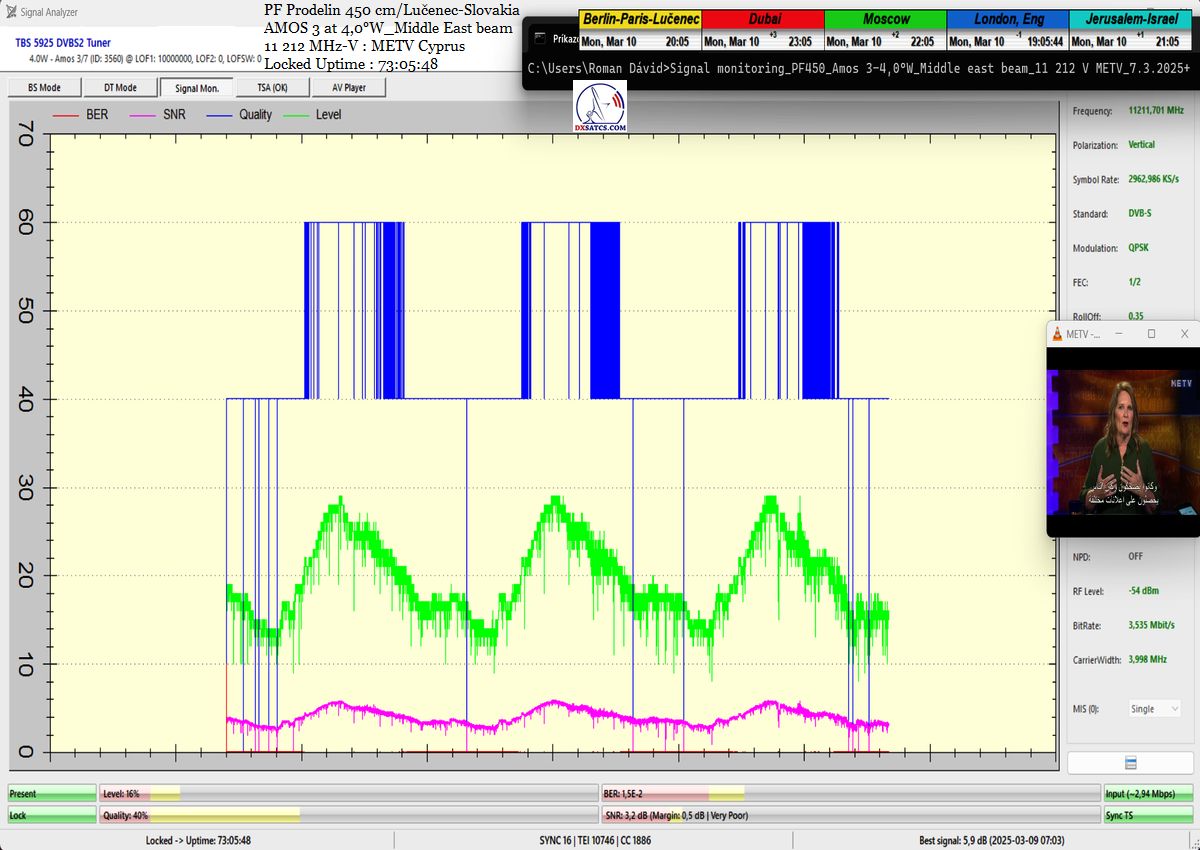Click the Lock status indicator
1200x850 pixels.
pos(52,815)
